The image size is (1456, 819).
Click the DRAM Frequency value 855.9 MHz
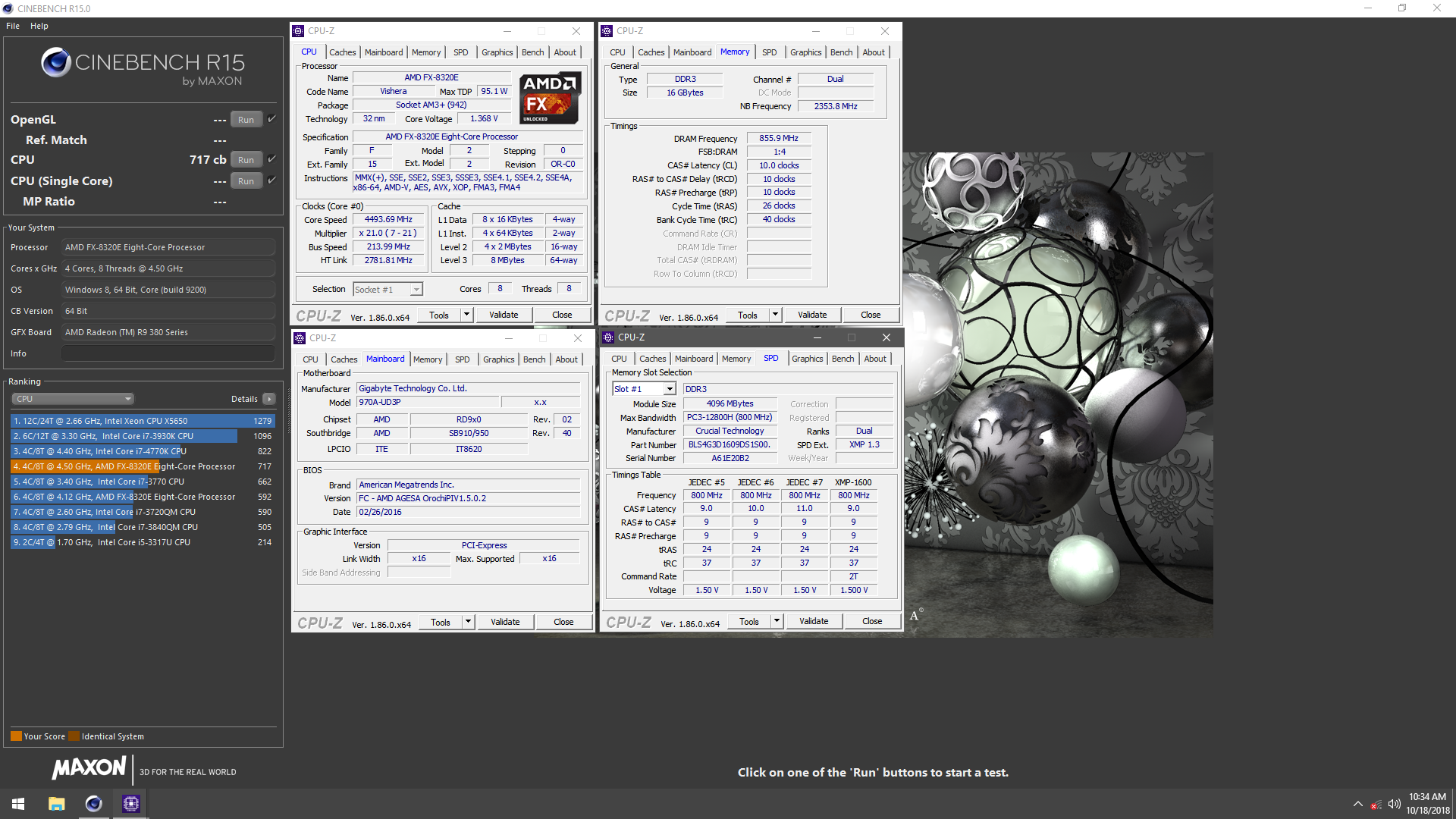779,139
